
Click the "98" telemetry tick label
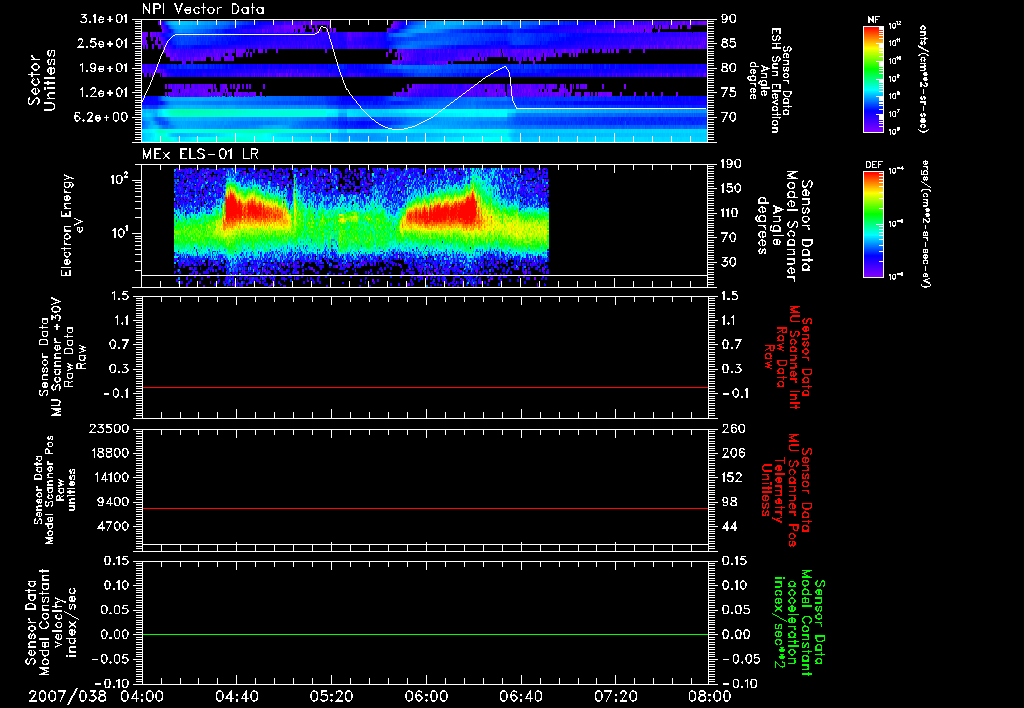729,502
